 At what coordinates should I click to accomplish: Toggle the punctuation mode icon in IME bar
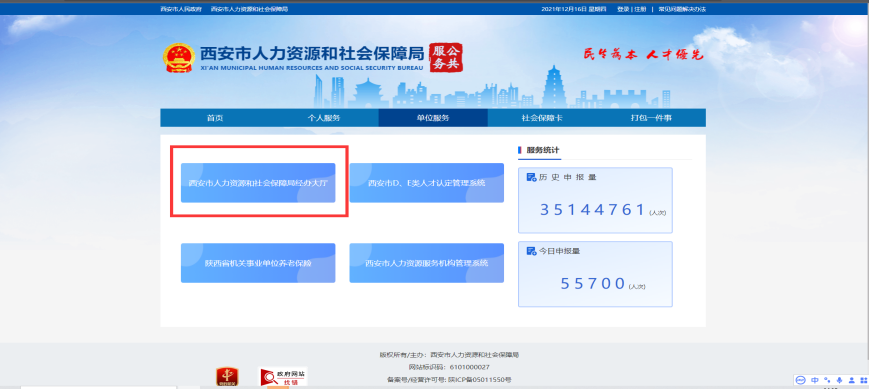coord(827,380)
